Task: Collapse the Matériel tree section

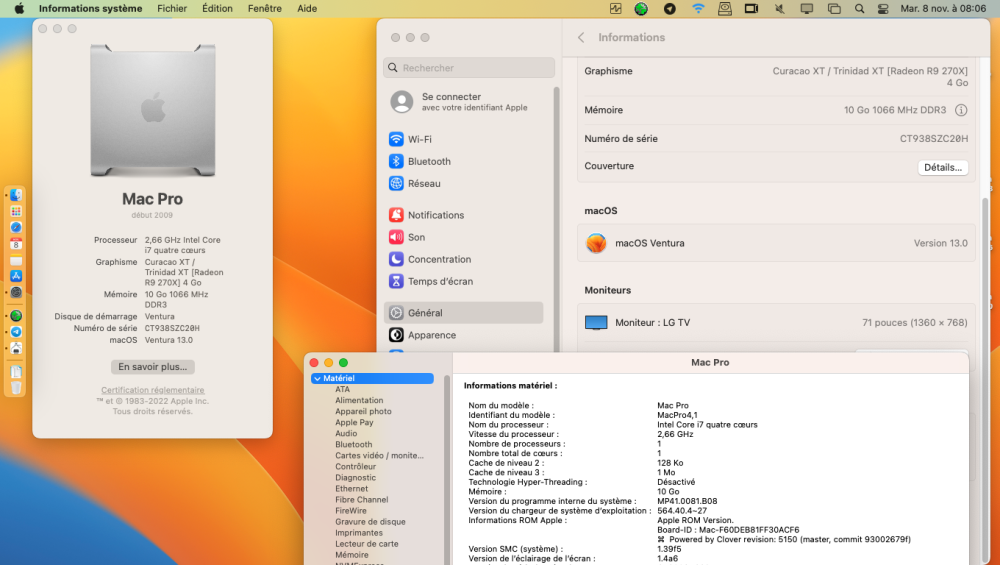Action: (317, 379)
